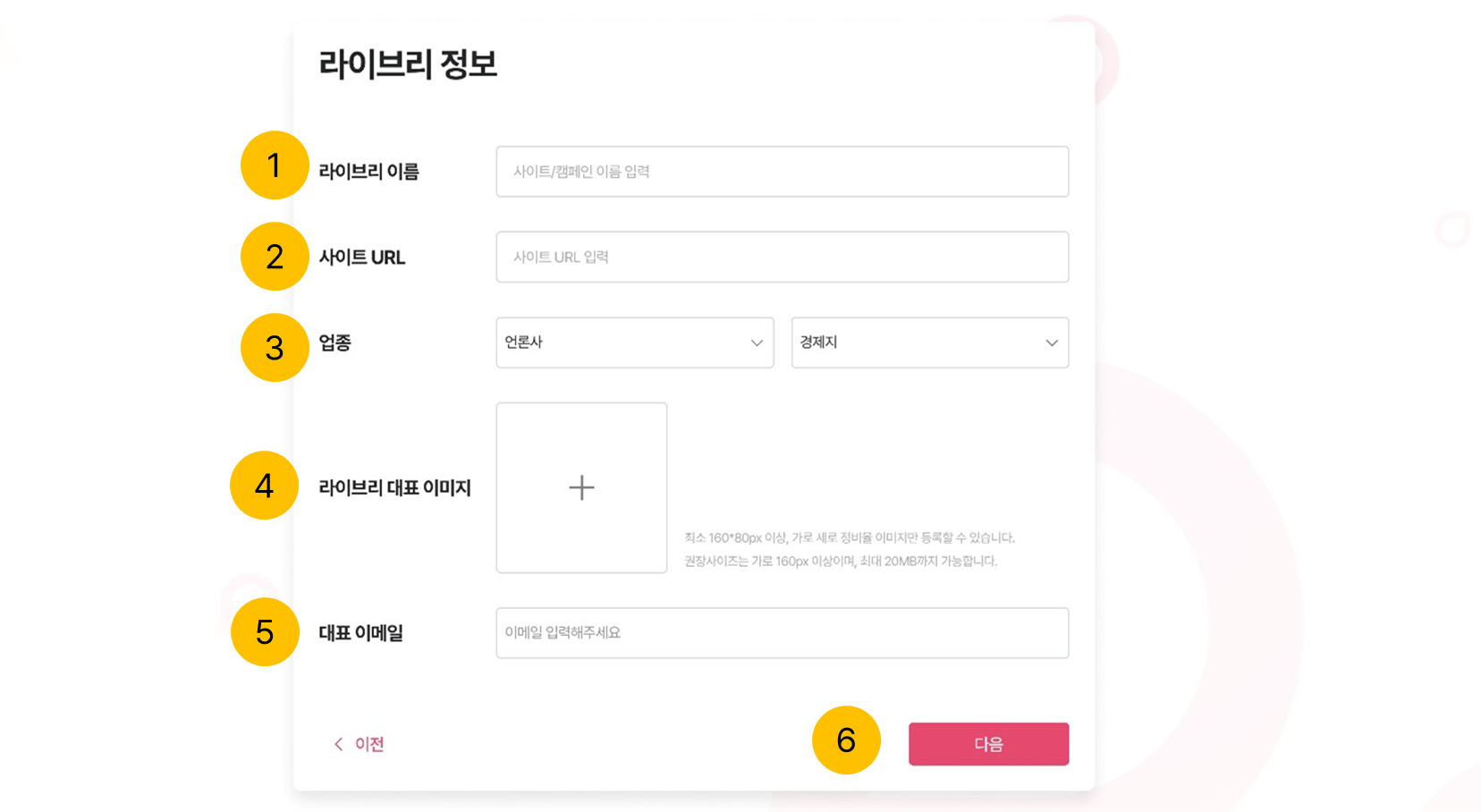This screenshot has height=812, width=1481.
Task: Click the 라이브러리 정보 heading
Action: tap(408, 64)
